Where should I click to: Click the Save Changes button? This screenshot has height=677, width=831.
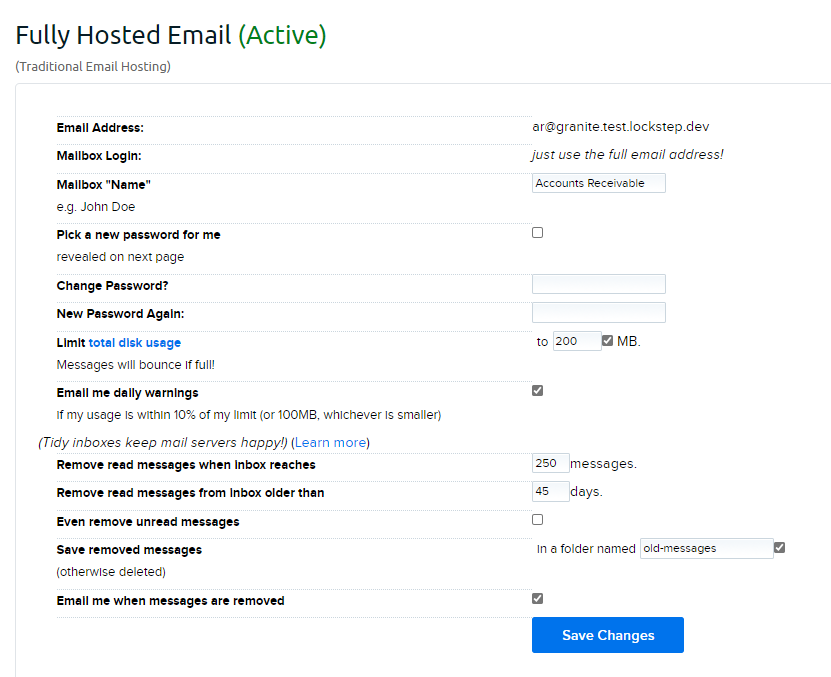607,635
